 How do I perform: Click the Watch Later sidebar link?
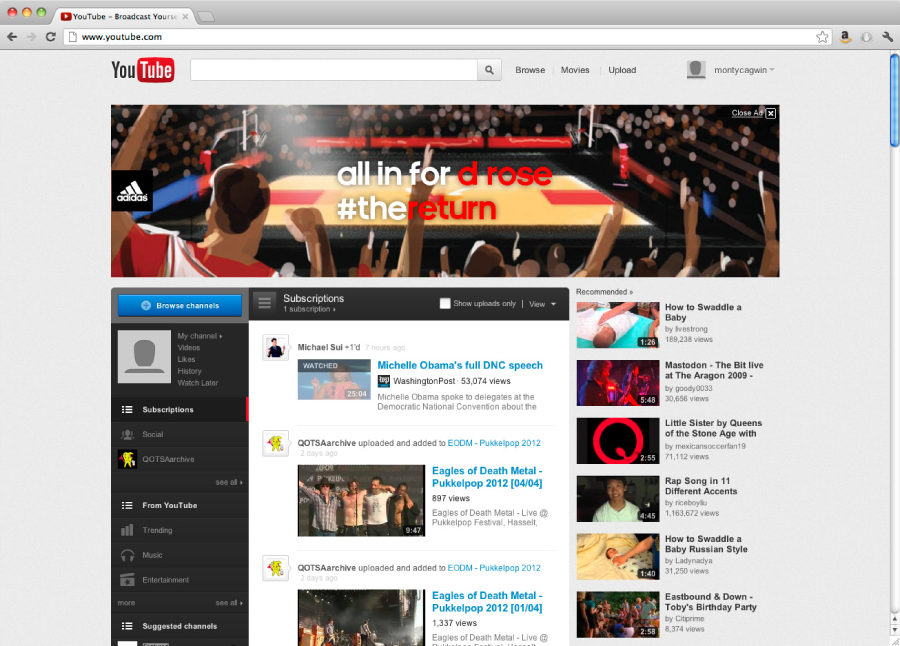[x=197, y=383]
